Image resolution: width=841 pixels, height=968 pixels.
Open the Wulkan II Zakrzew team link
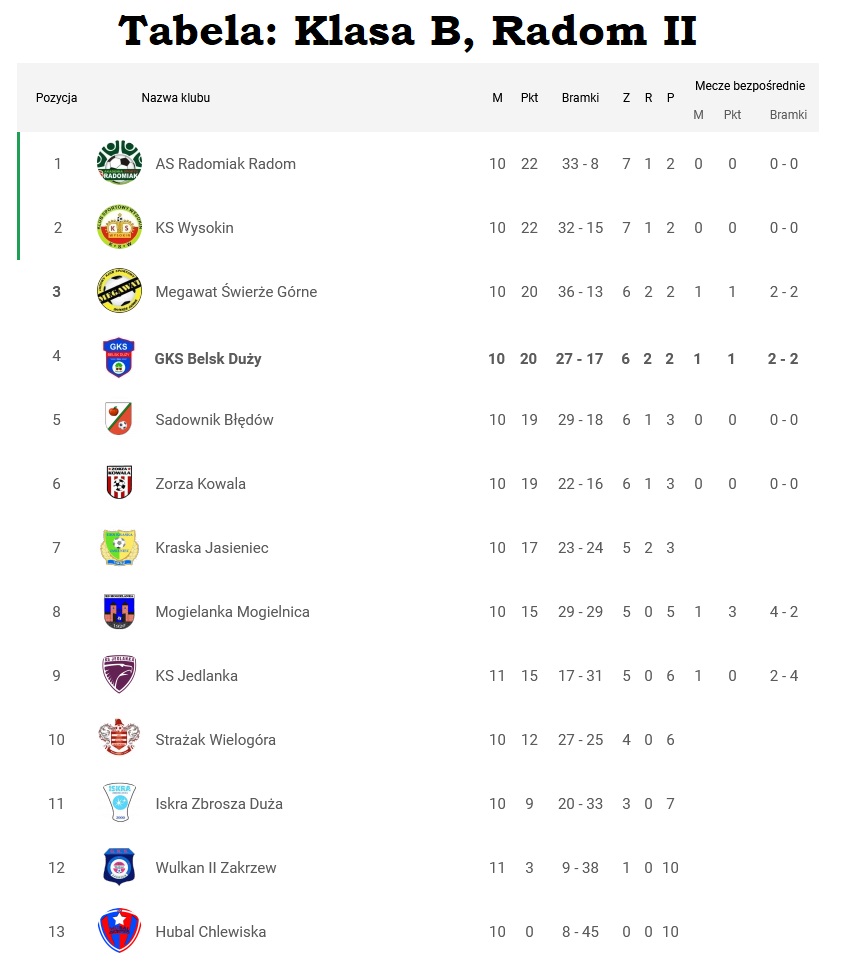point(215,868)
